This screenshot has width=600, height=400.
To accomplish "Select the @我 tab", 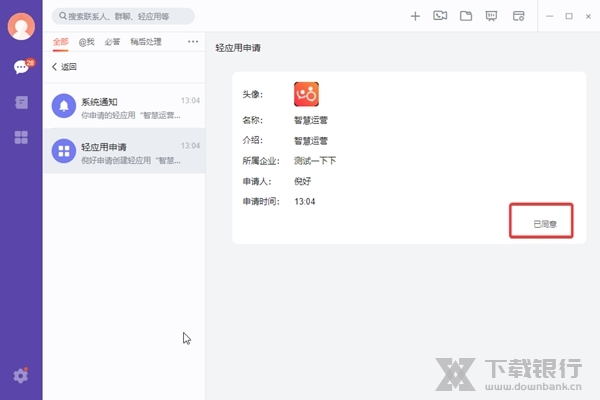I will [86, 42].
